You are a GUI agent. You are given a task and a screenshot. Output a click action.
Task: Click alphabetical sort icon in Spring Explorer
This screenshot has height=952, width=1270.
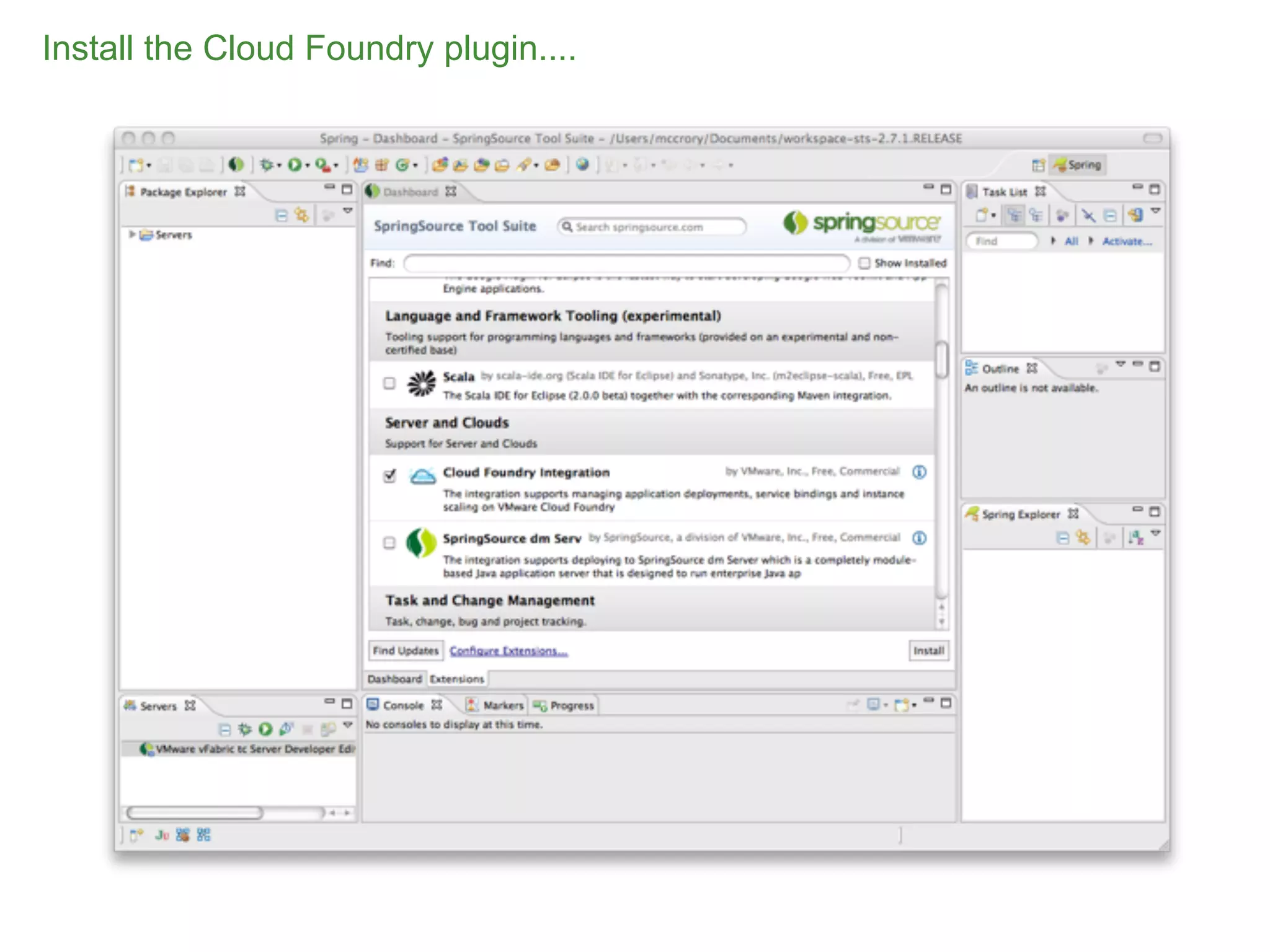pyautogui.click(x=1135, y=537)
